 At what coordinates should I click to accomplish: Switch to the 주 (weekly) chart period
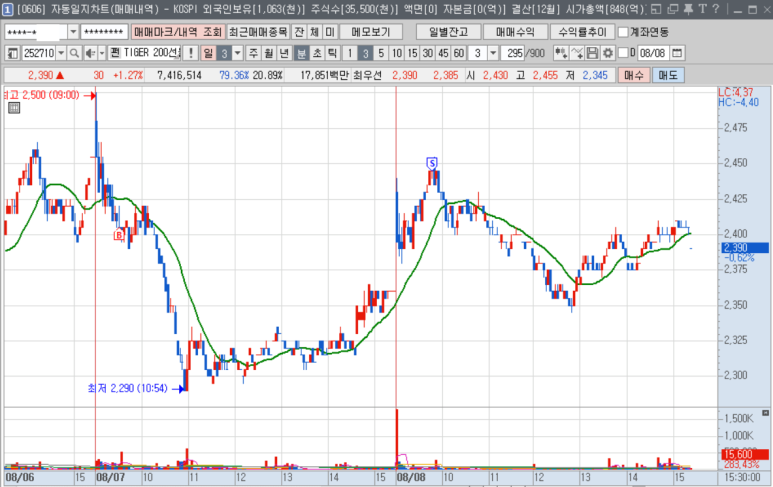coord(253,53)
